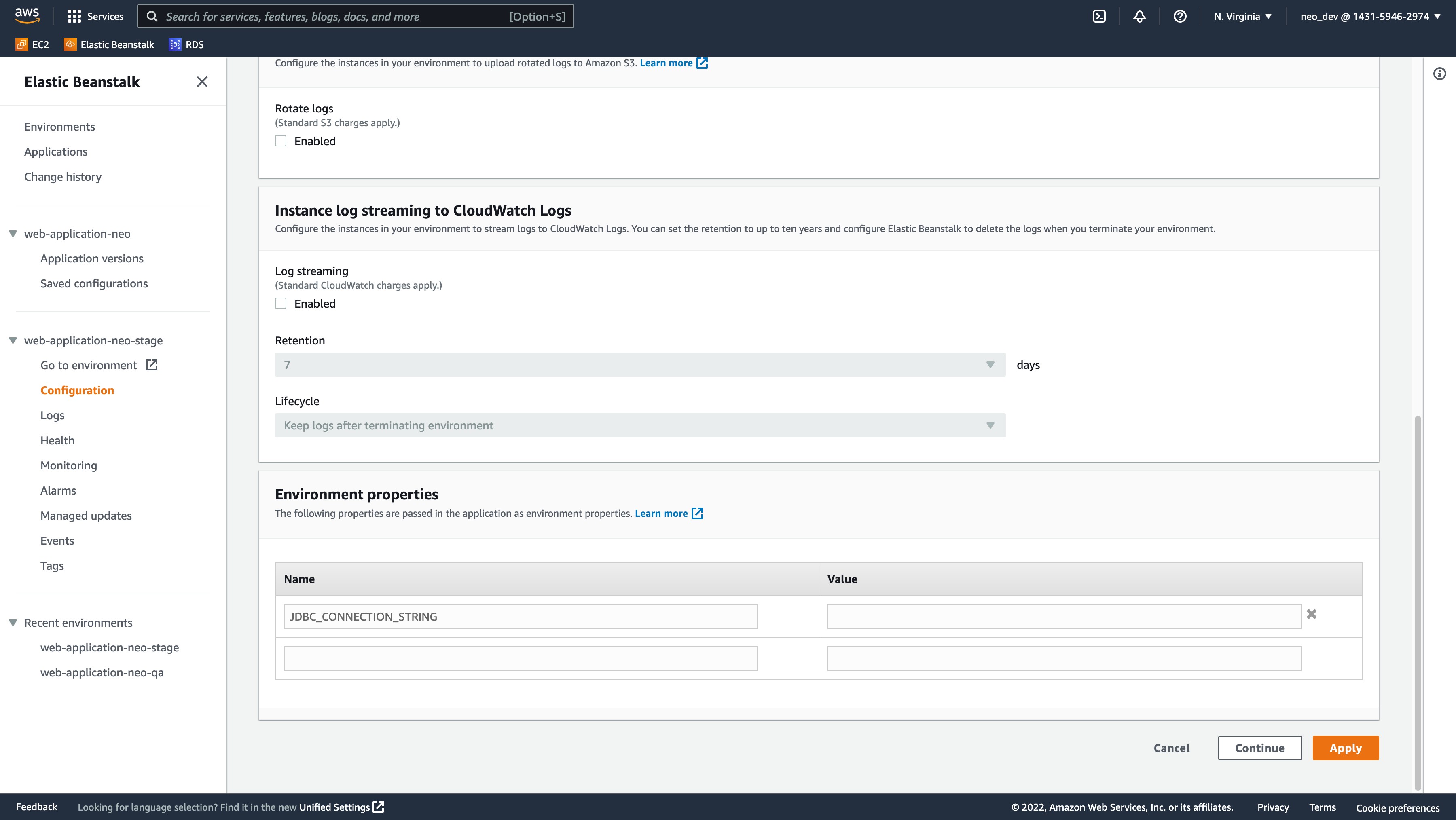Open Saved configurations
The image size is (1456, 820).
click(94, 284)
